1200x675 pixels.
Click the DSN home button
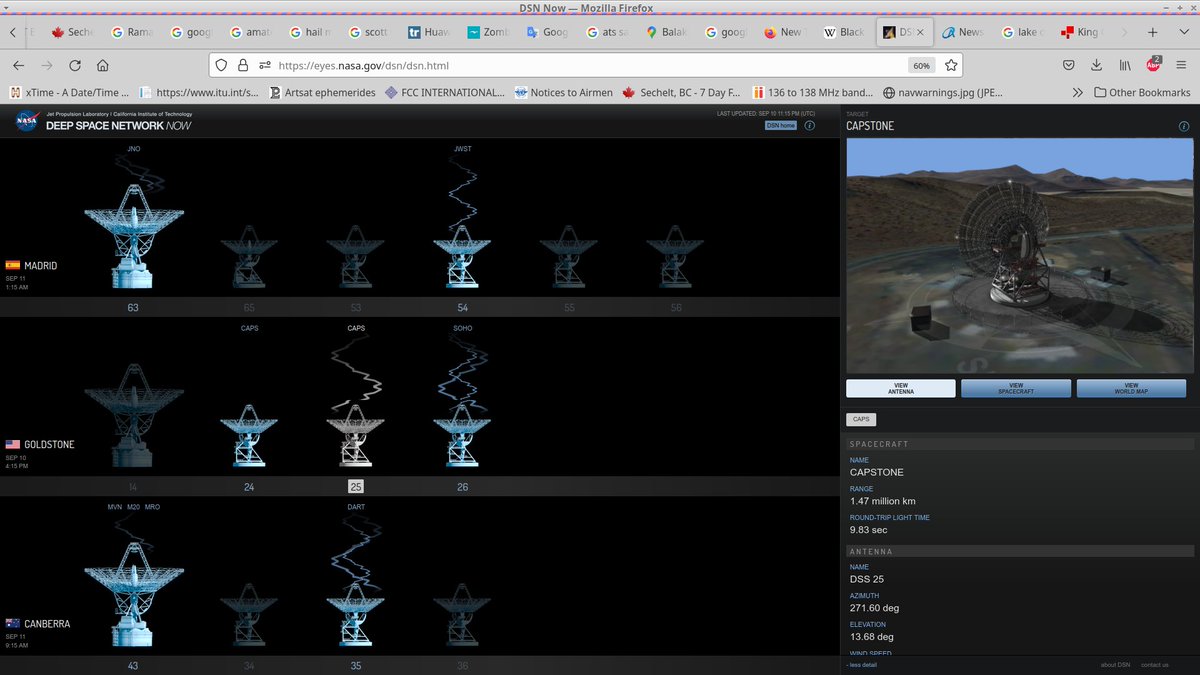[781, 125]
